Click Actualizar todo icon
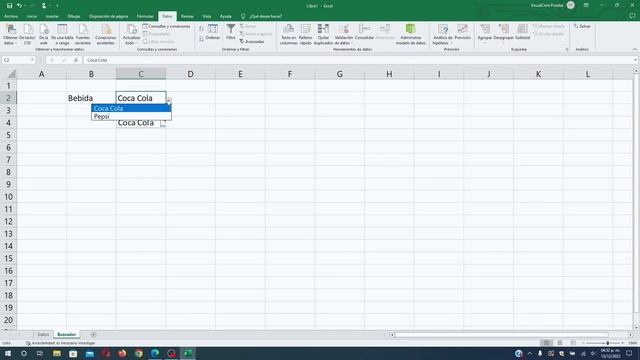Viewport: 640px width, 360px height. coord(131,34)
